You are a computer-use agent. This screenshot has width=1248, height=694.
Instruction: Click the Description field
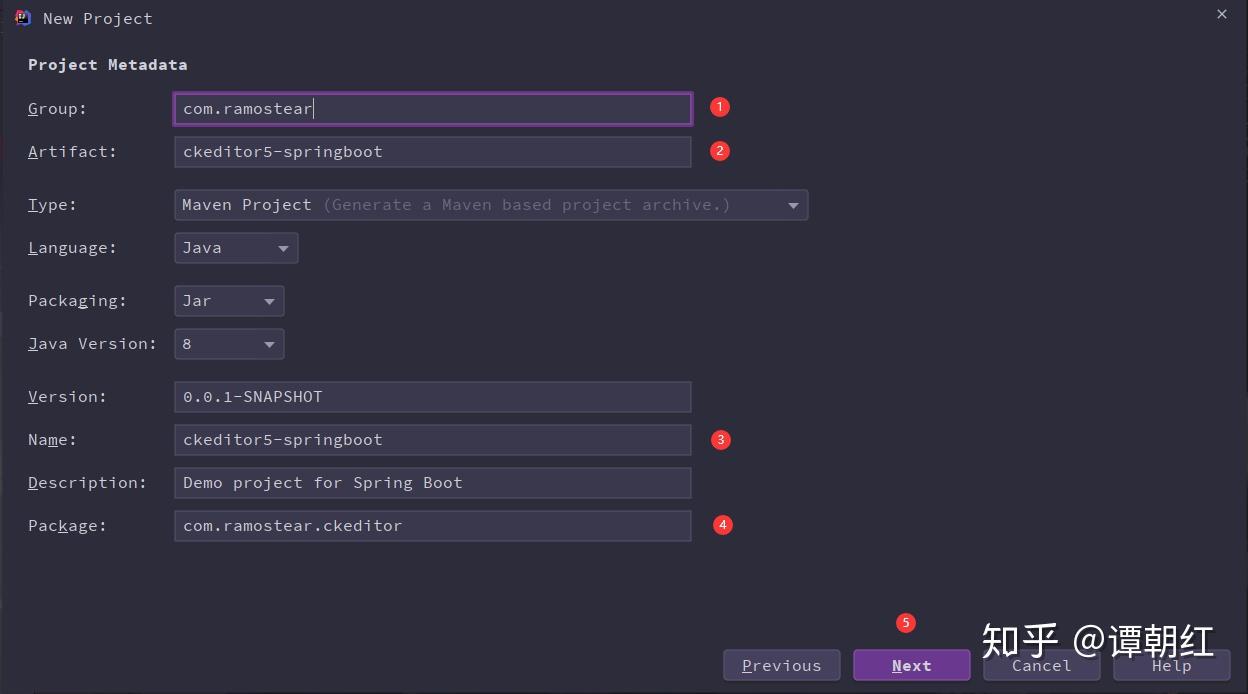click(432, 482)
